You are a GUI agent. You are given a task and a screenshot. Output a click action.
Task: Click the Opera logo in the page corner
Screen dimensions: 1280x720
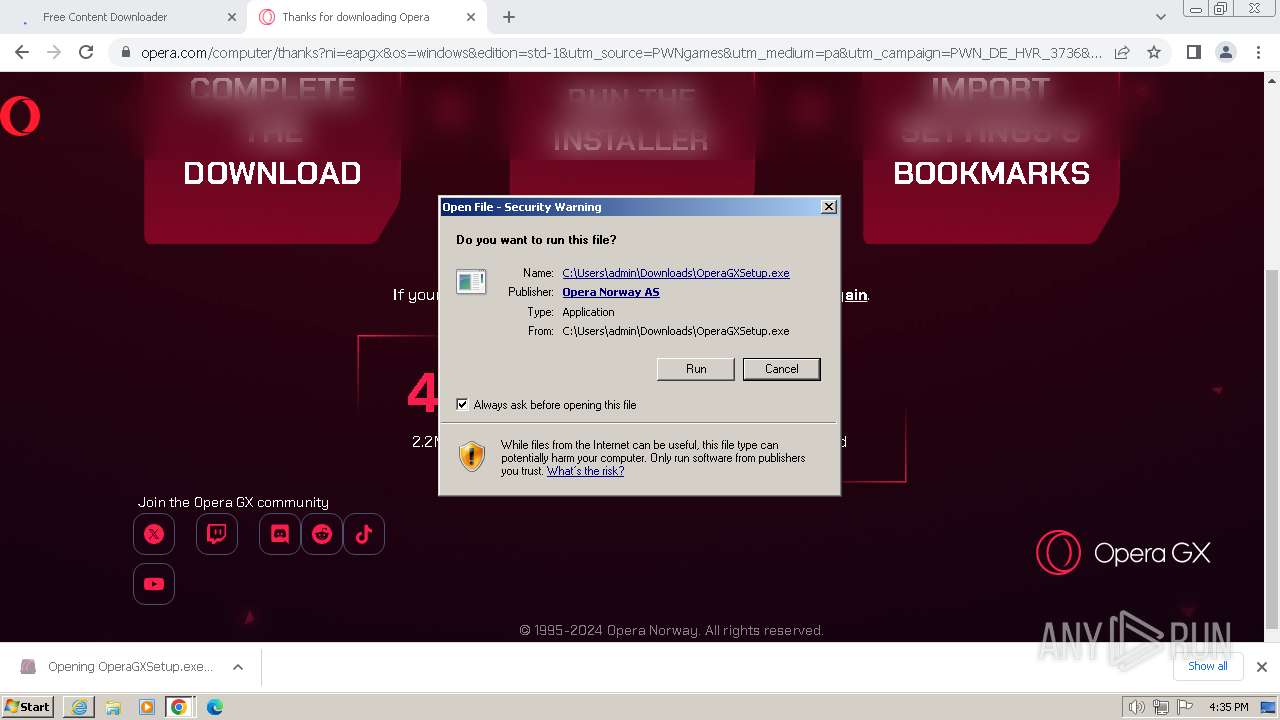pyautogui.click(x=19, y=116)
